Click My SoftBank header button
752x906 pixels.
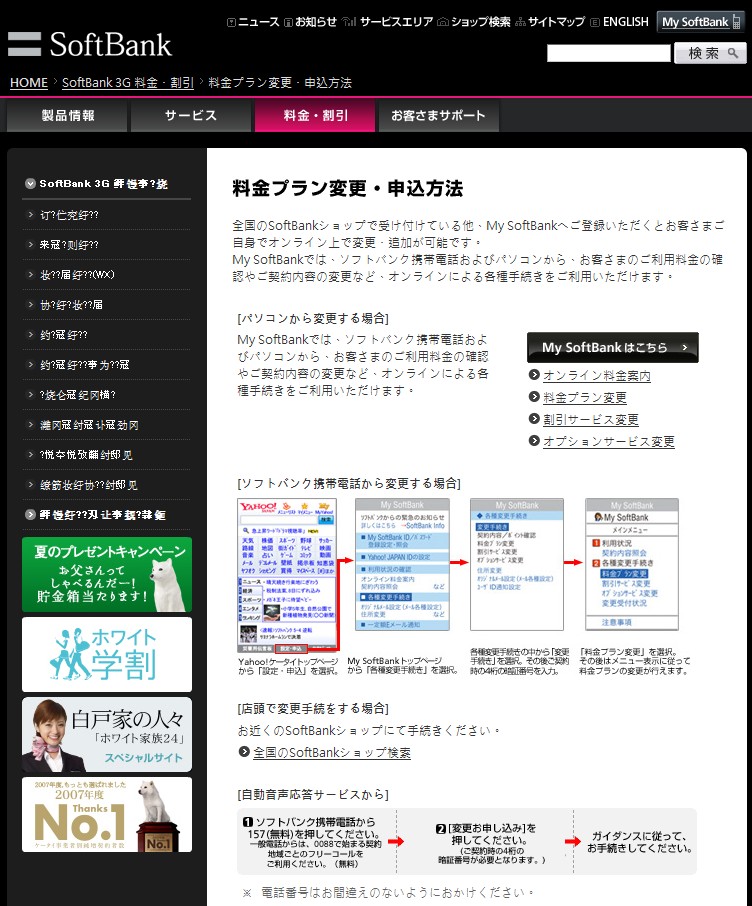tap(701, 22)
